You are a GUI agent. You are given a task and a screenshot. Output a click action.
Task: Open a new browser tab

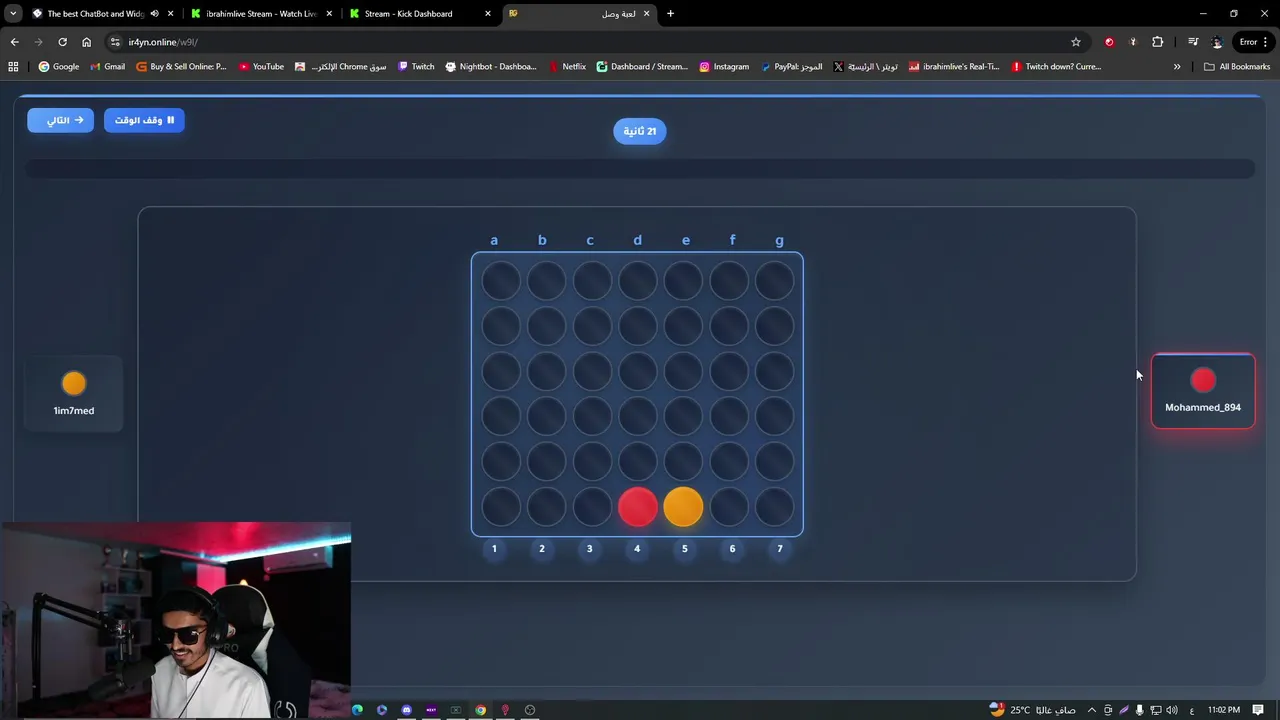(x=670, y=14)
